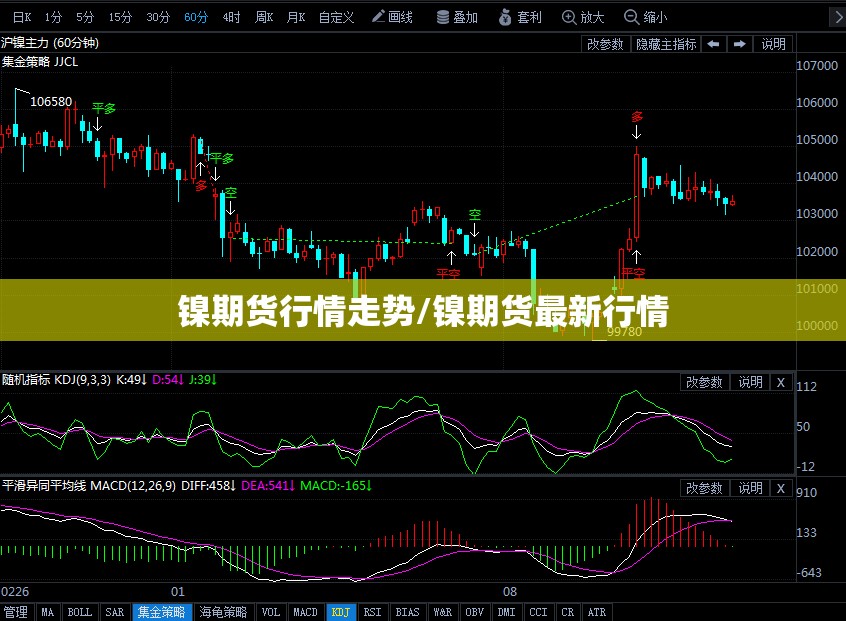Select the CR indicator tab
The image size is (846, 621).
click(x=568, y=612)
